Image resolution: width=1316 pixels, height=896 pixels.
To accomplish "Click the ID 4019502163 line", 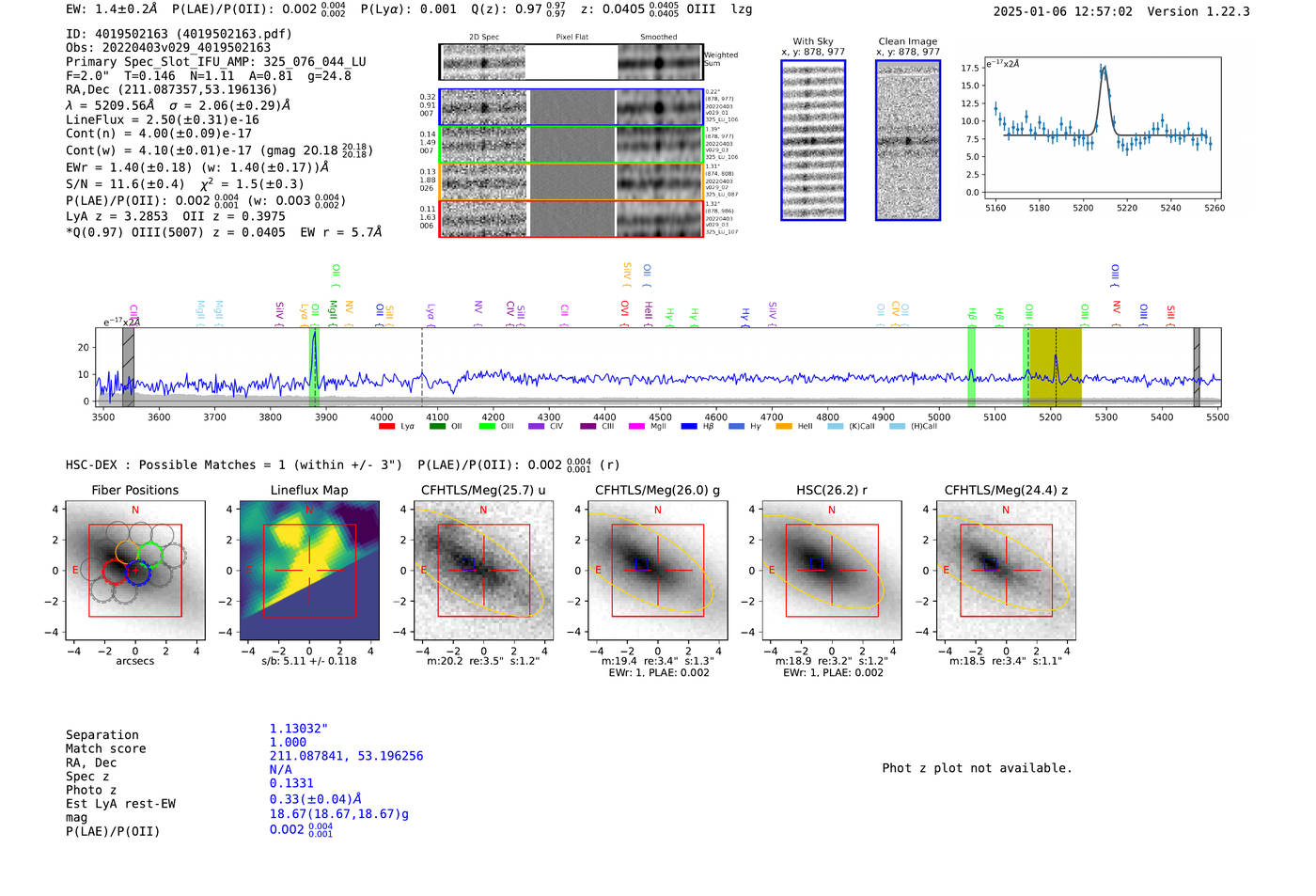I will (179, 34).
